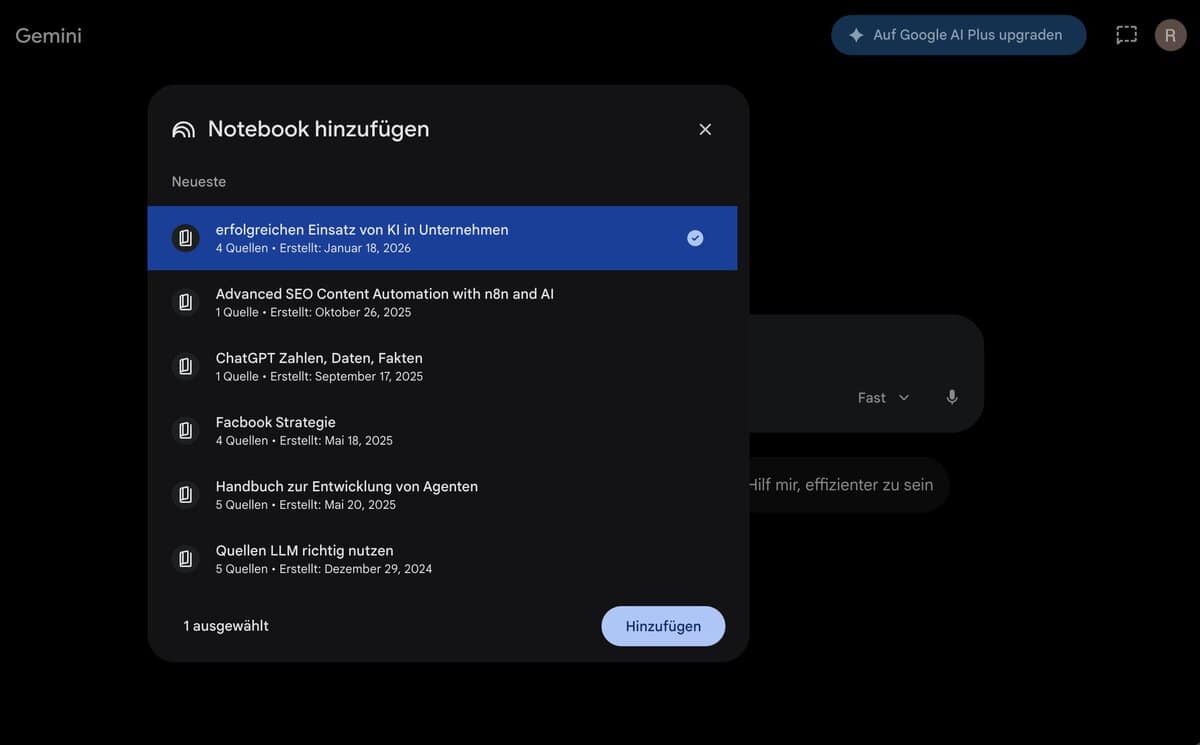Click '1 Quelle • Erstellt: Oktober 26, 2025'
Screen dimensions: 1200x745
(x=313, y=312)
